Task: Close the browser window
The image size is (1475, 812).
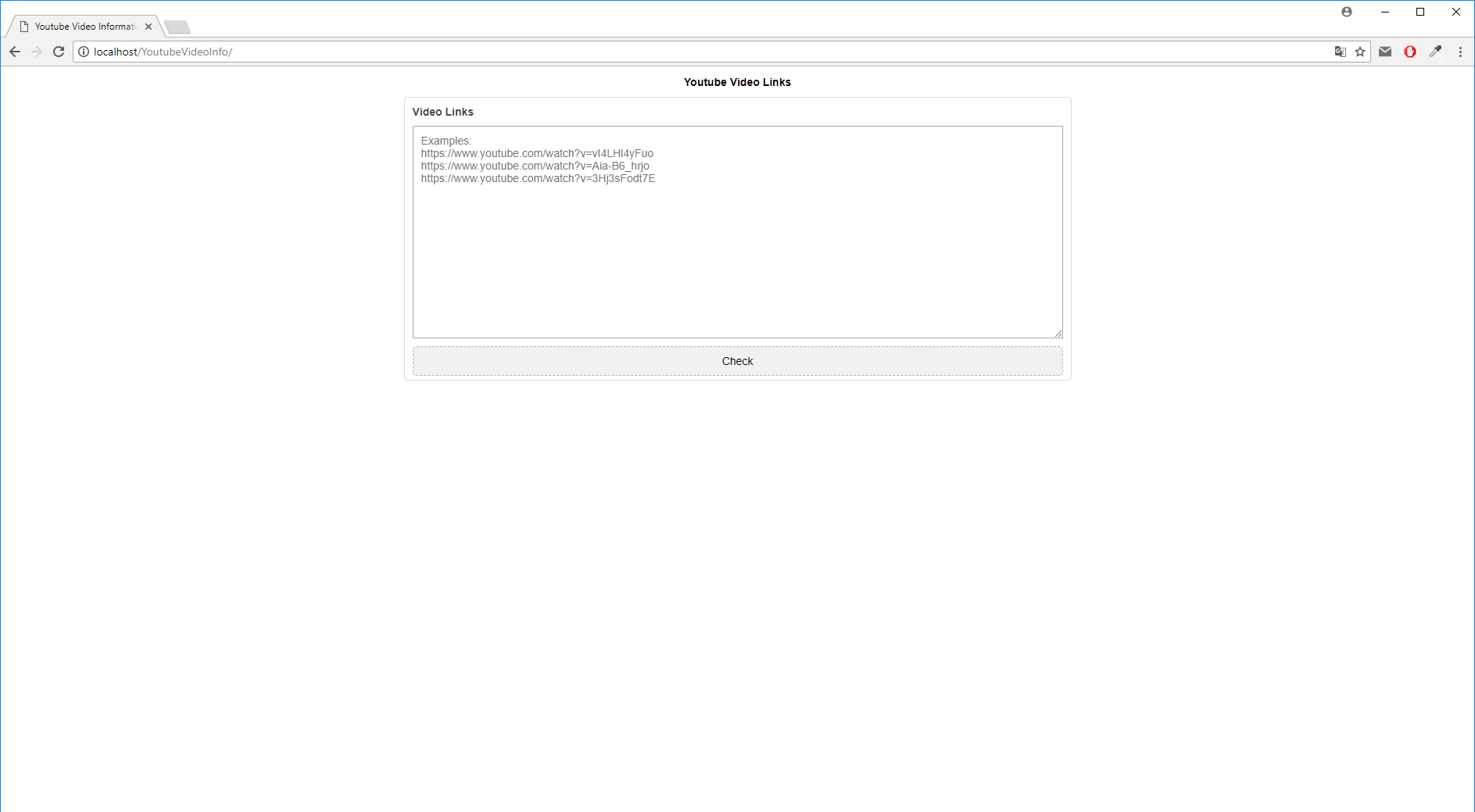Action: [1456, 12]
